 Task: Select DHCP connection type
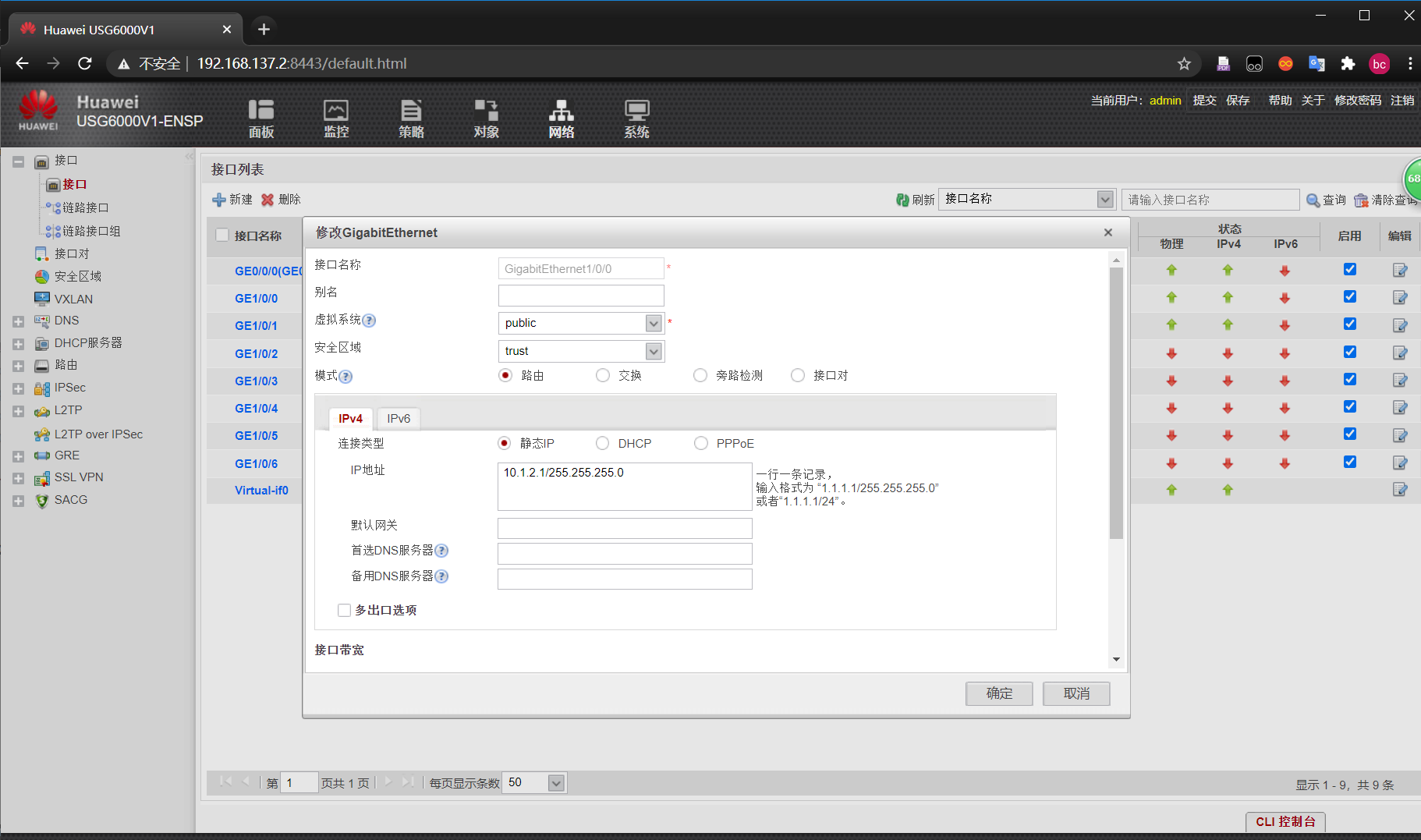(602, 443)
